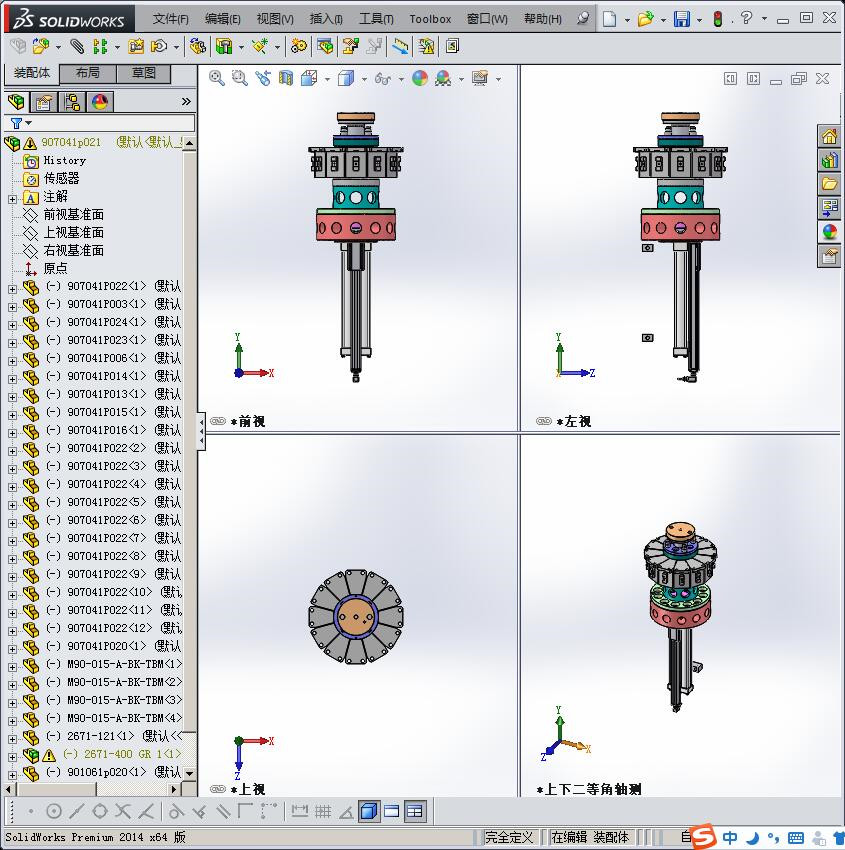Toggle the left view link icon
The image size is (845, 850).
(544, 421)
